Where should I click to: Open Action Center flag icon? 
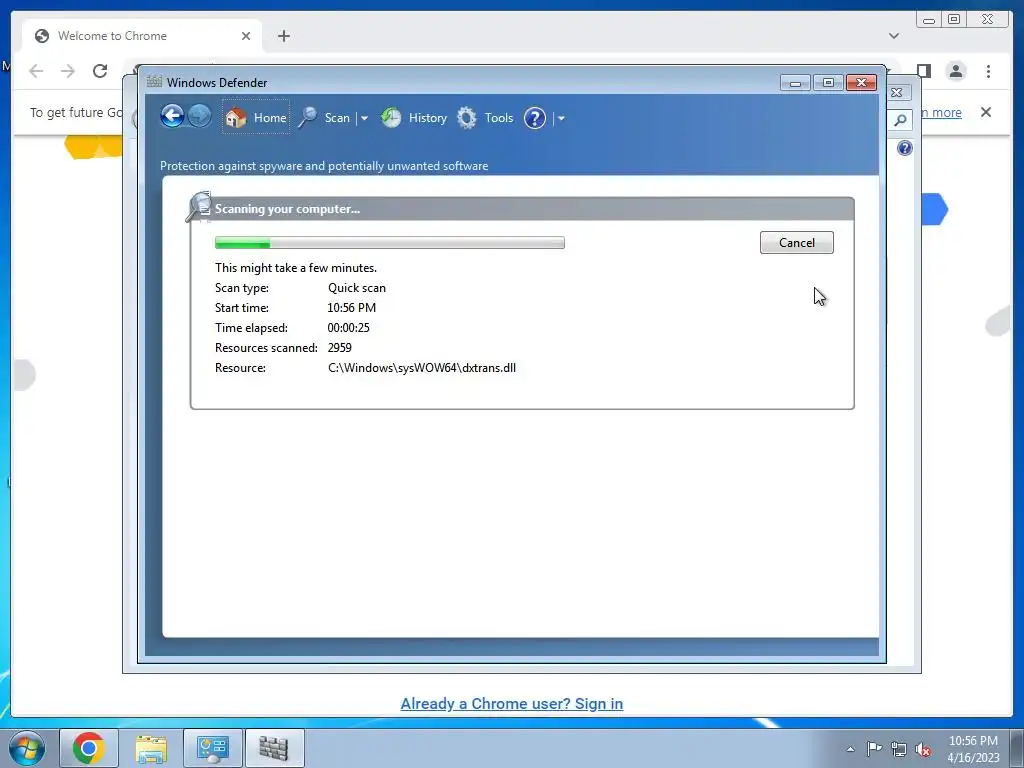[x=874, y=749]
